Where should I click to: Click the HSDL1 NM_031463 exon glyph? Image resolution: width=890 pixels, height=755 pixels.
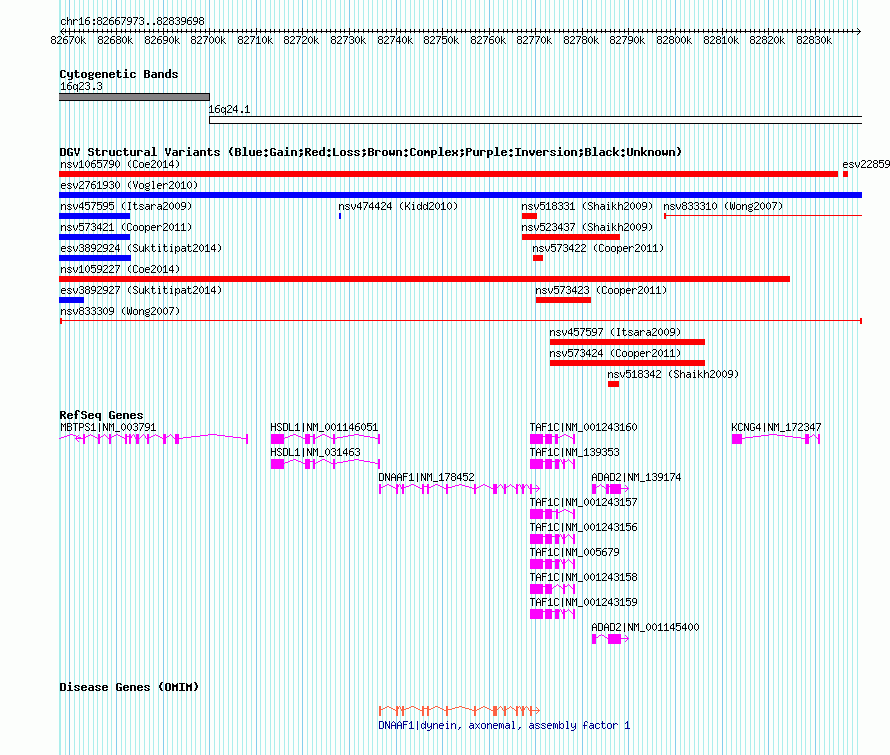pos(325,463)
